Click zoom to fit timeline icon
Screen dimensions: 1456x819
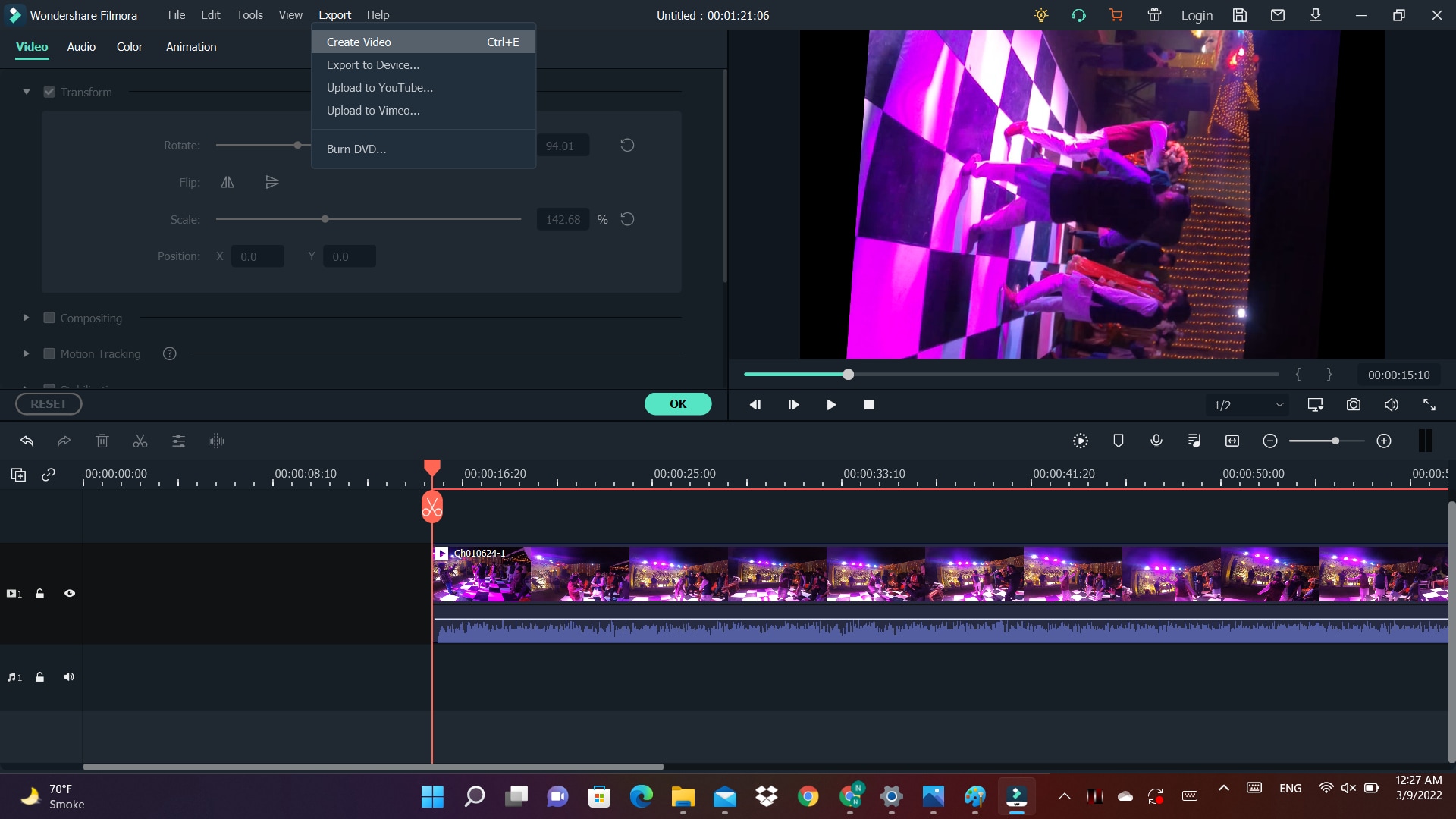(x=1232, y=441)
